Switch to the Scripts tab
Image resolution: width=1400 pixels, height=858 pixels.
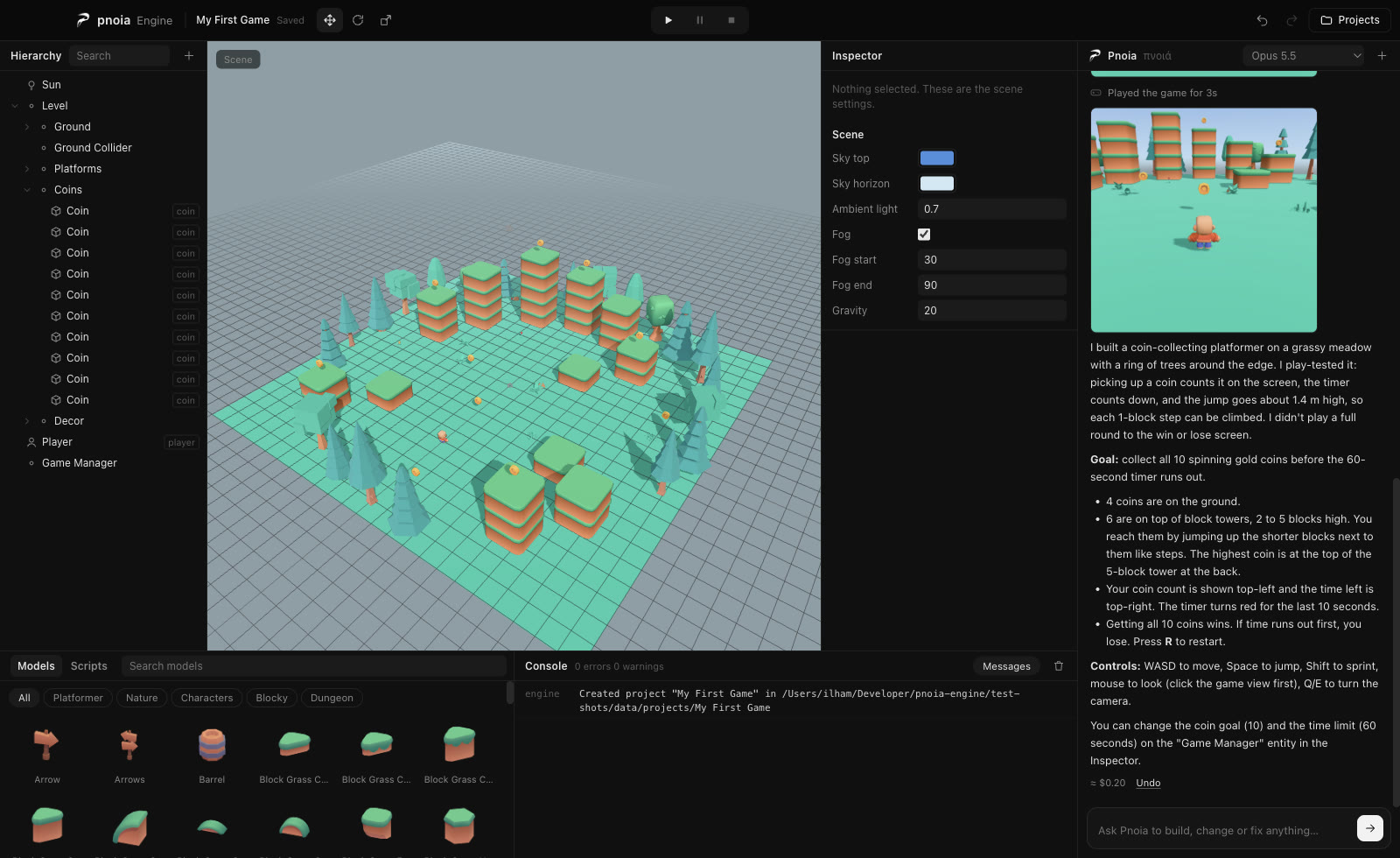pos(89,666)
